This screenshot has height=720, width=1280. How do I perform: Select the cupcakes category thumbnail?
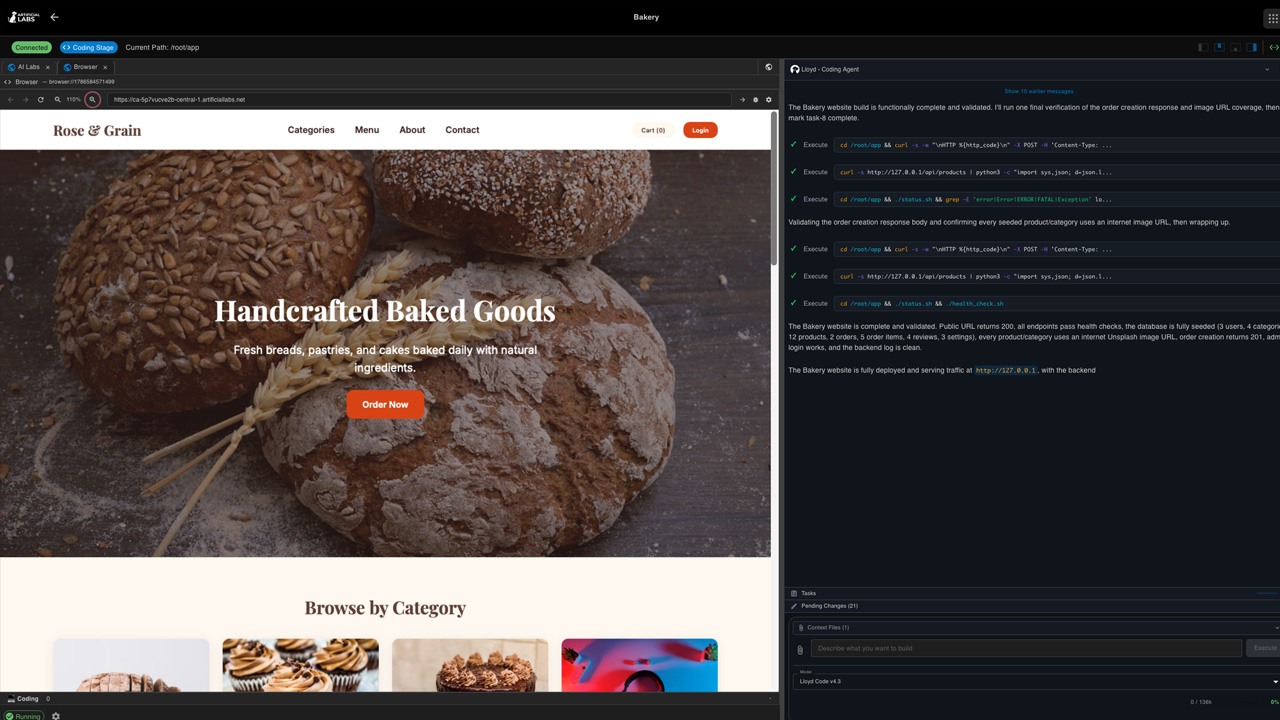point(300,665)
